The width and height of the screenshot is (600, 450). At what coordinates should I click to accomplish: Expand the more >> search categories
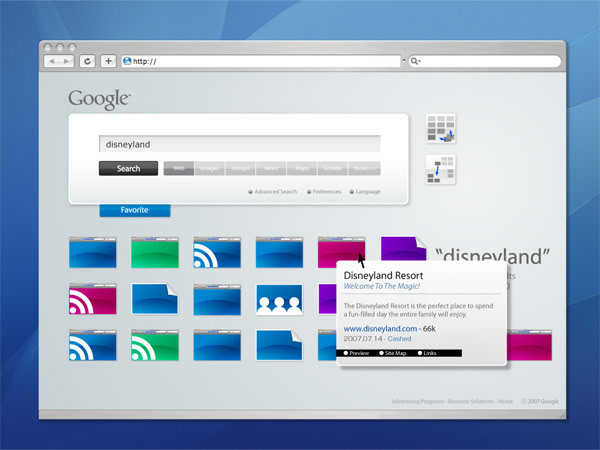click(x=364, y=168)
